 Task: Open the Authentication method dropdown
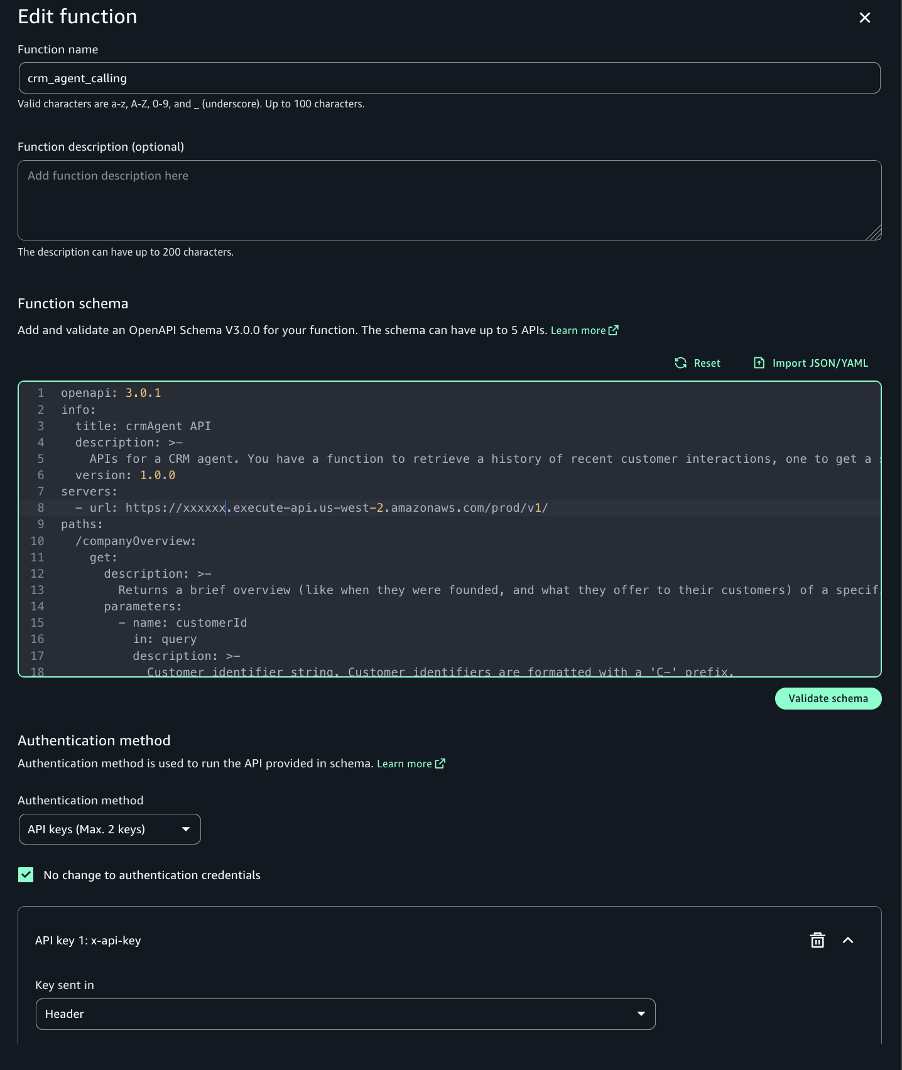[x=110, y=829]
